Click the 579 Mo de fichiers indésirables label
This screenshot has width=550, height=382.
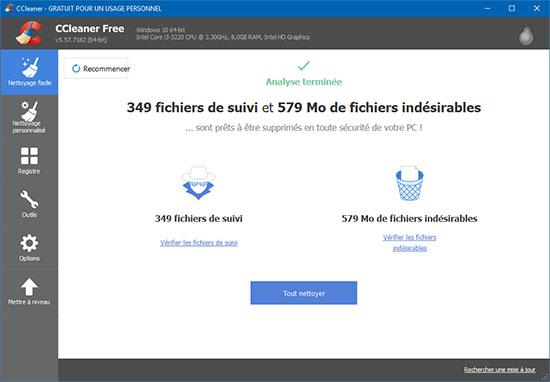click(409, 219)
